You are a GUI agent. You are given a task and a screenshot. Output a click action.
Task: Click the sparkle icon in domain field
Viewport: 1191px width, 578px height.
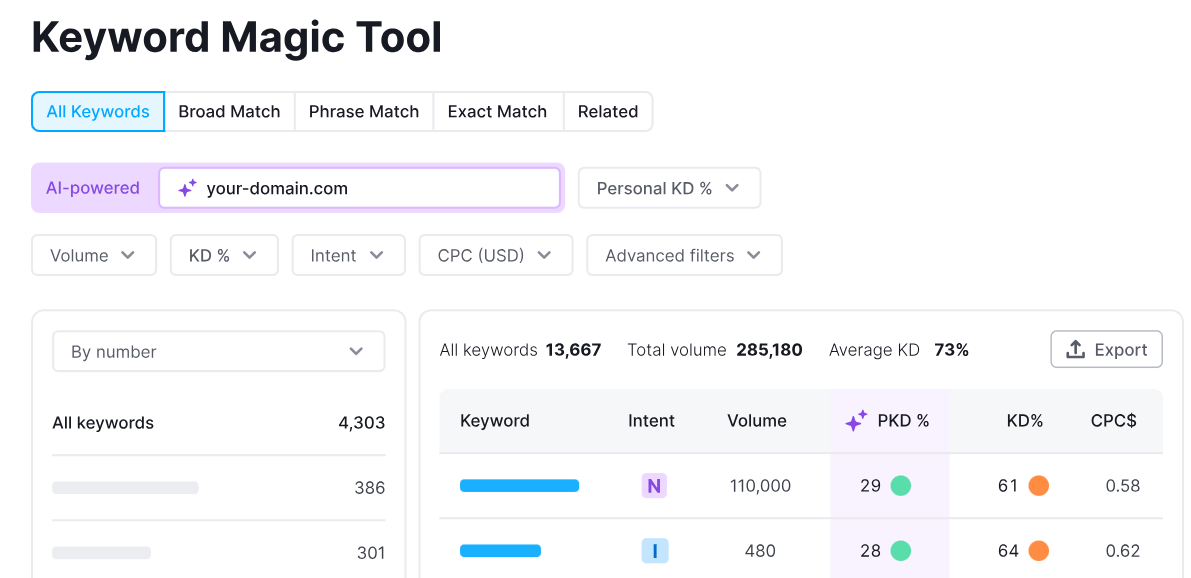point(187,188)
